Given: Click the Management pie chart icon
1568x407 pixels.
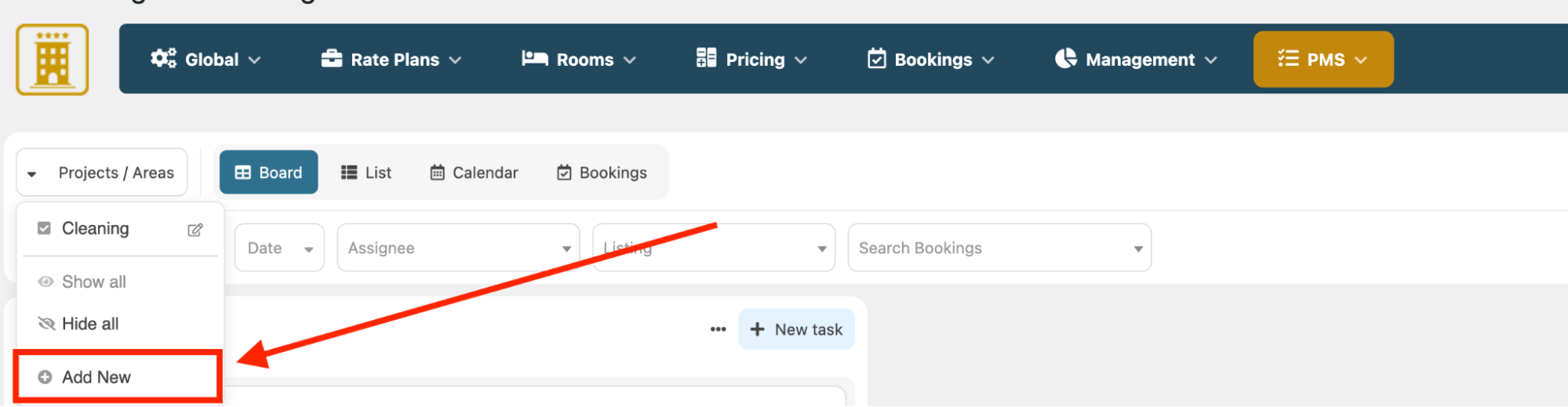Looking at the screenshot, I should pyautogui.click(x=1065, y=59).
